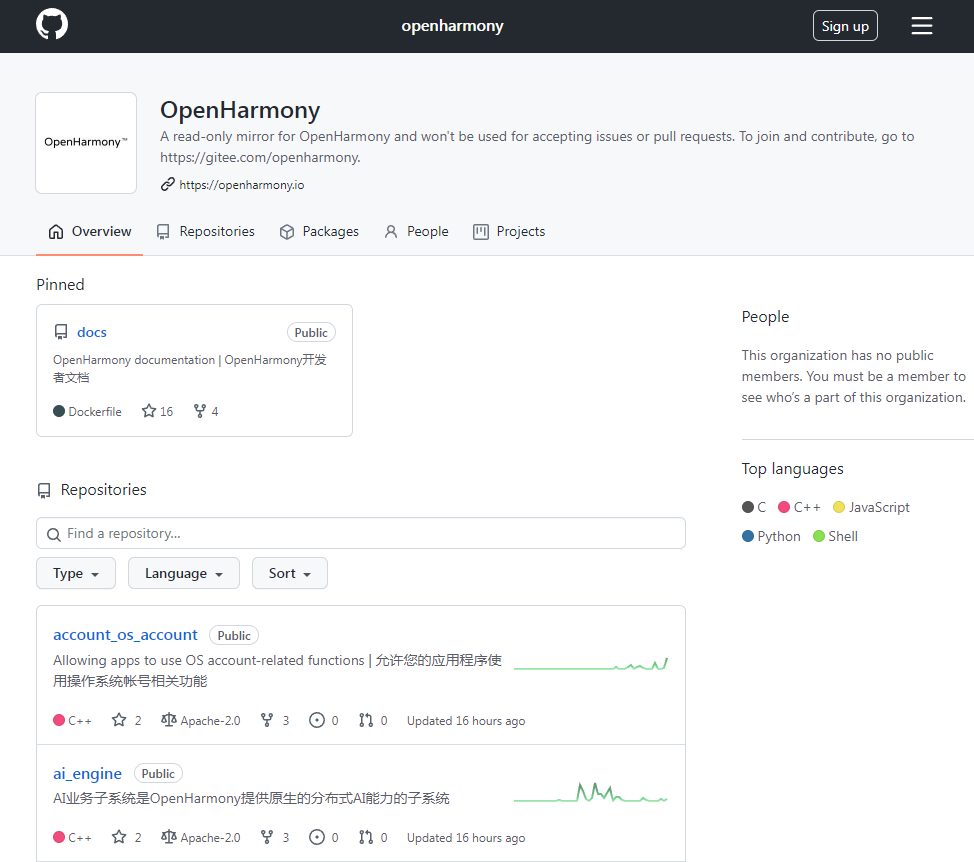
Task: Open the account_os_account repository
Action: (125, 635)
